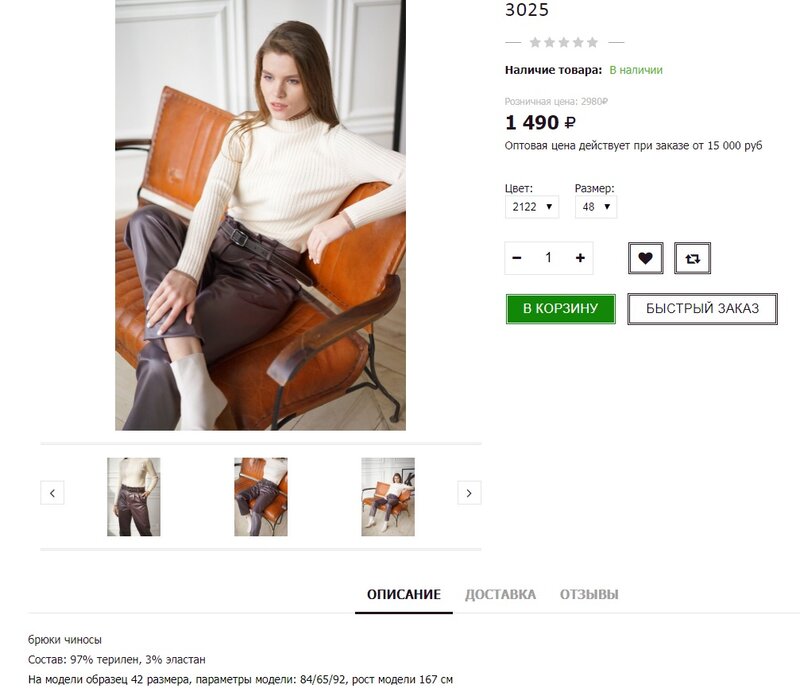This screenshot has width=800, height=700.
Task: Open the Размер dropdown showing 48
Action: [x=596, y=207]
